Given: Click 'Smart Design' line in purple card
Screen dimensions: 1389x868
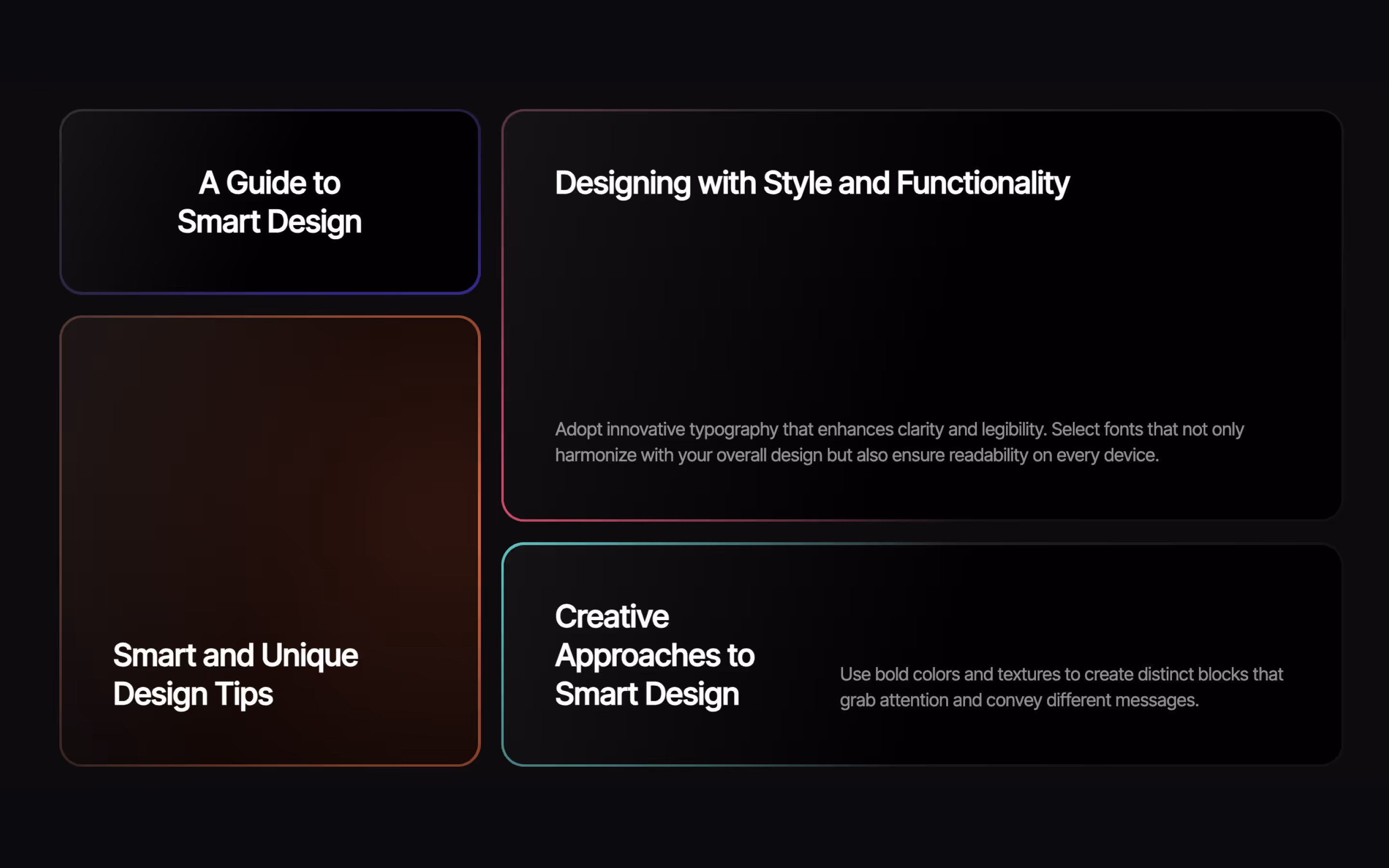Looking at the screenshot, I should point(269,222).
